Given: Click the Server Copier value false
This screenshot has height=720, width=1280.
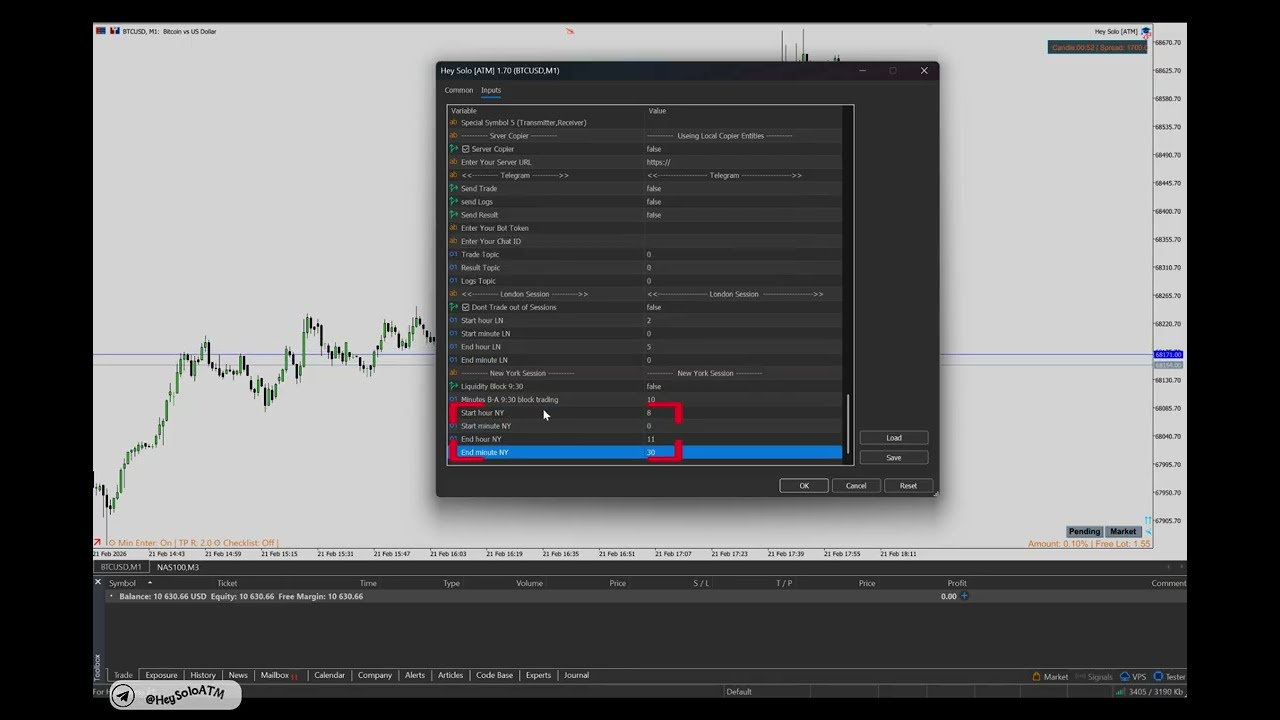Looking at the screenshot, I should click(654, 149).
